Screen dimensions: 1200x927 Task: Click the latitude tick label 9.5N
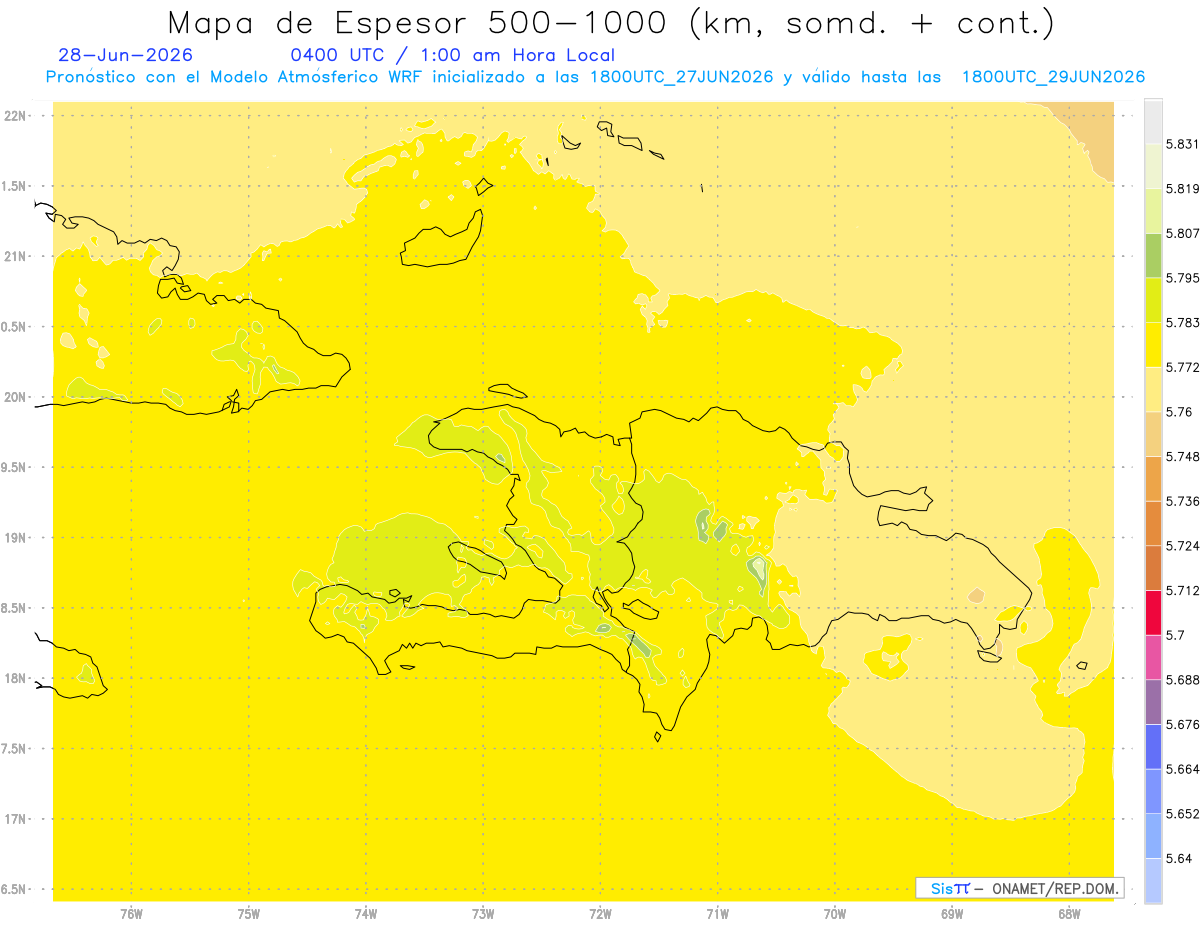[15, 468]
